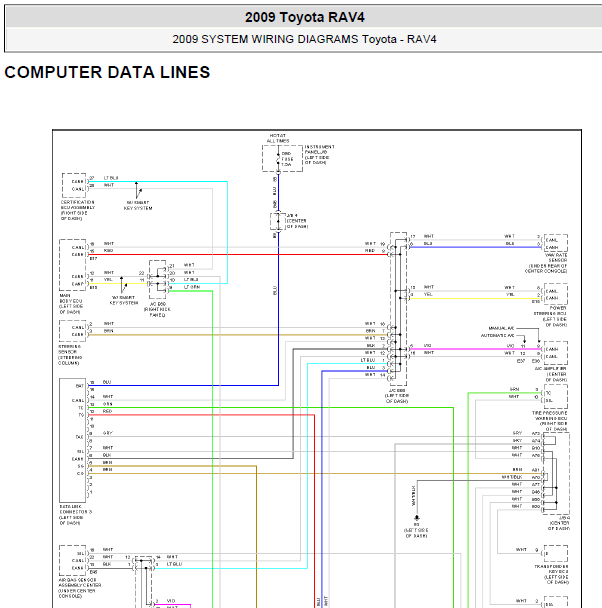Click the "BAT" terminal on Data Link Connector
Image resolution: width=602 pixels, height=608 pixels.
tap(79, 386)
